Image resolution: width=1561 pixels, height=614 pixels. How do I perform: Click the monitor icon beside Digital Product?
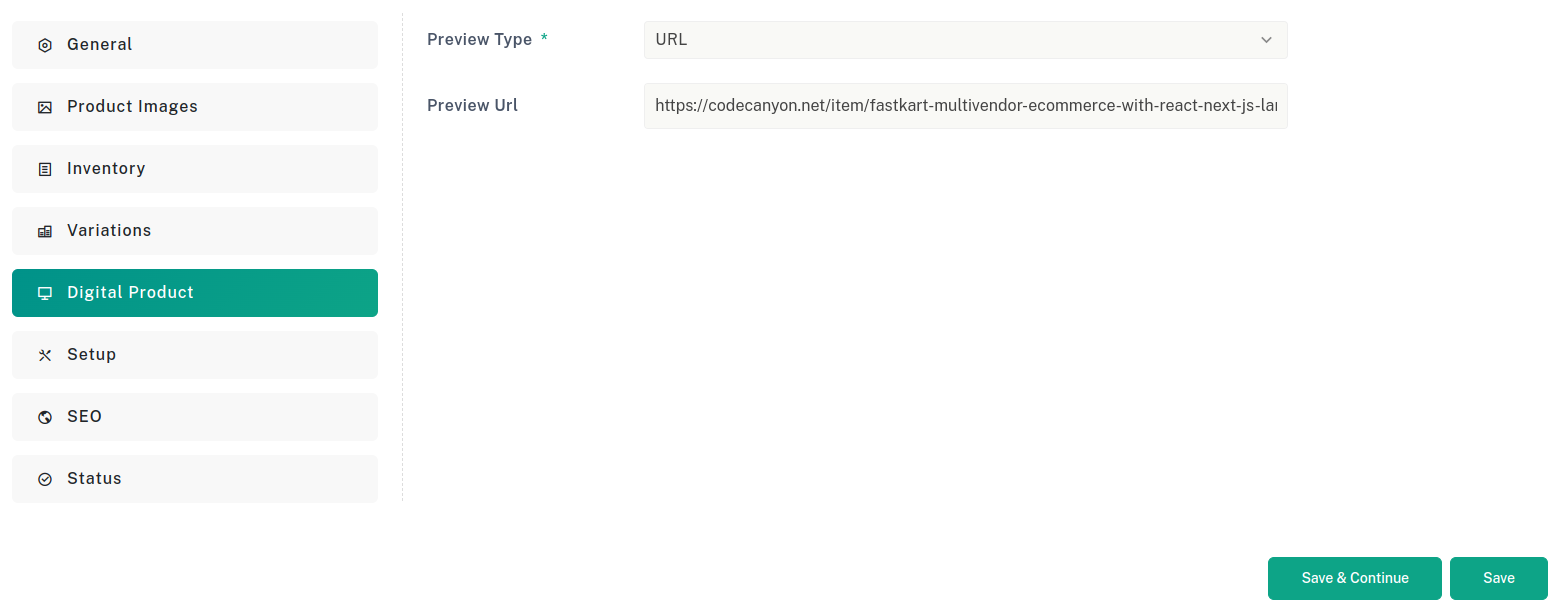44,293
